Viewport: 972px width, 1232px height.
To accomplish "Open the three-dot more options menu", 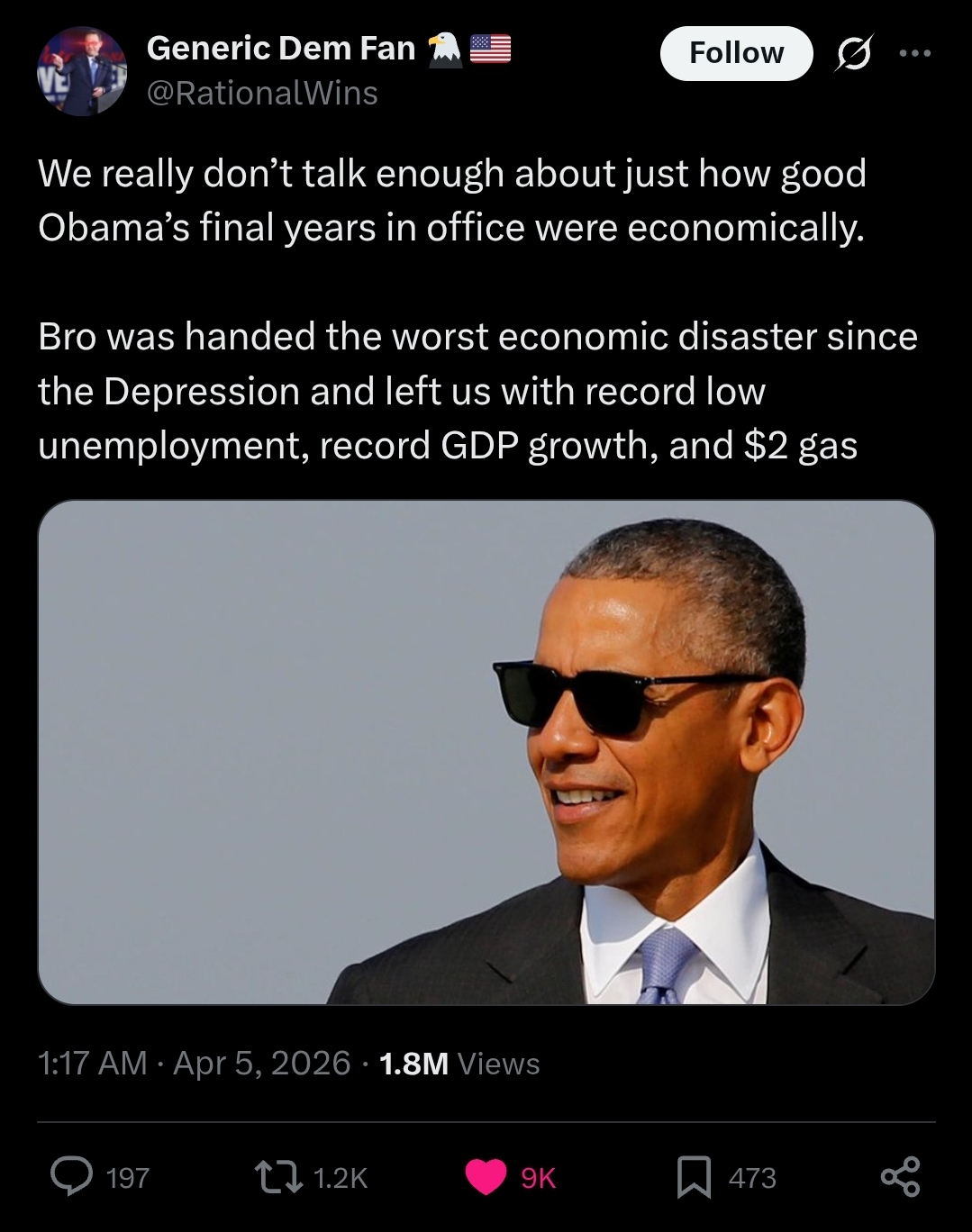I will coord(914,54).
